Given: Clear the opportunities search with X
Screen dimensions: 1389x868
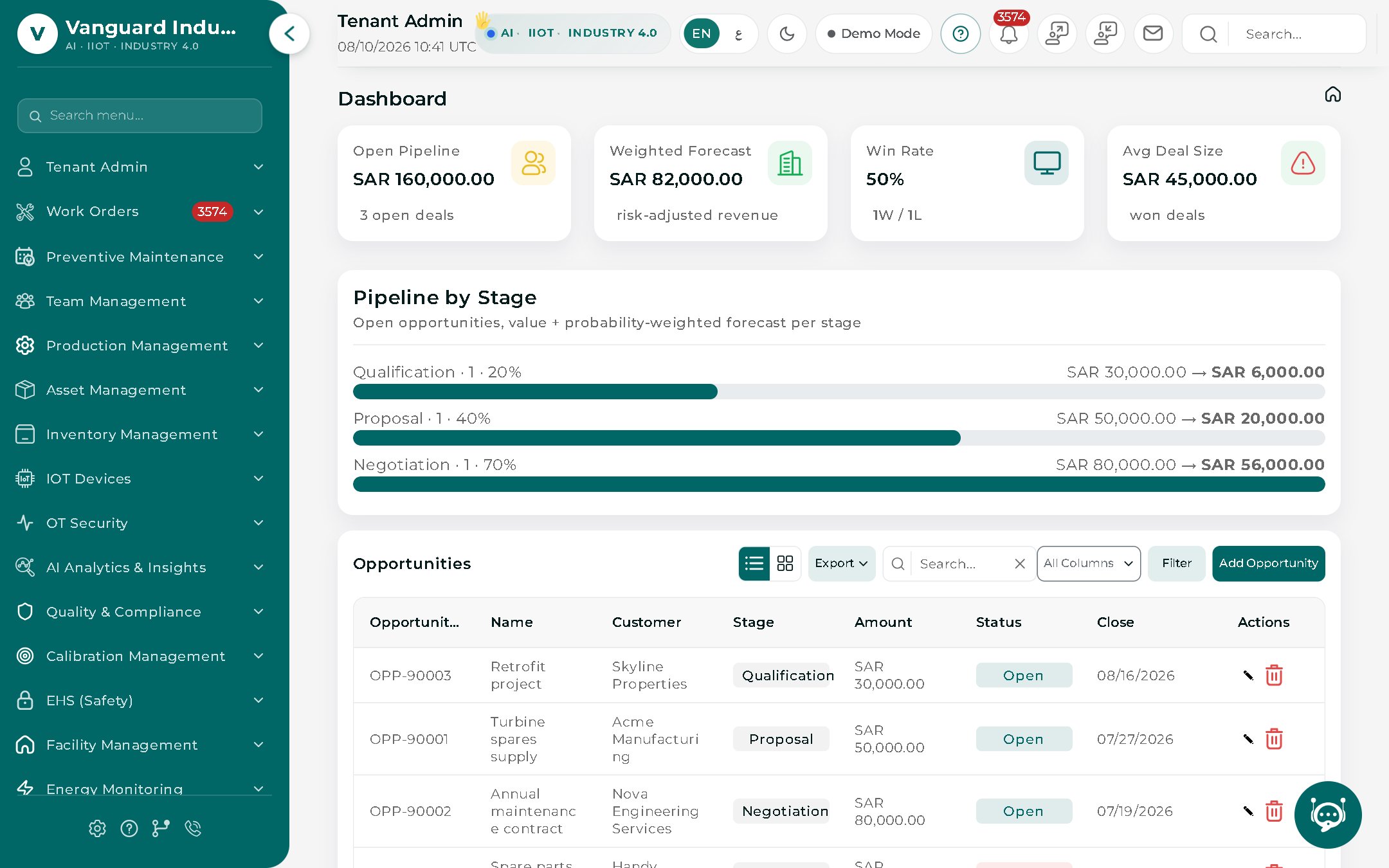Looking at the screenshot, I should [x=1019, y=564].
